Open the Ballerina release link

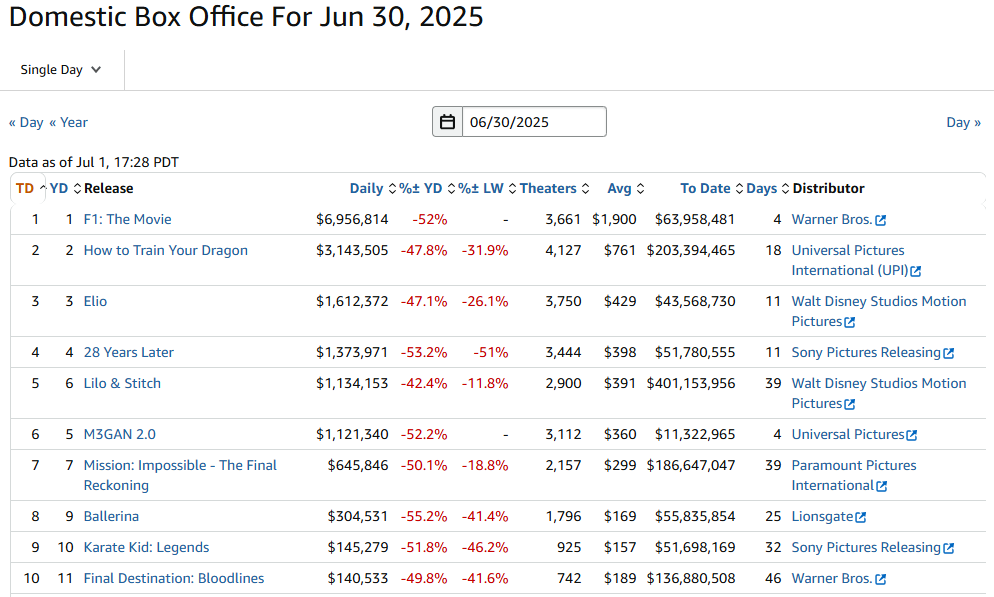(111, 517)
